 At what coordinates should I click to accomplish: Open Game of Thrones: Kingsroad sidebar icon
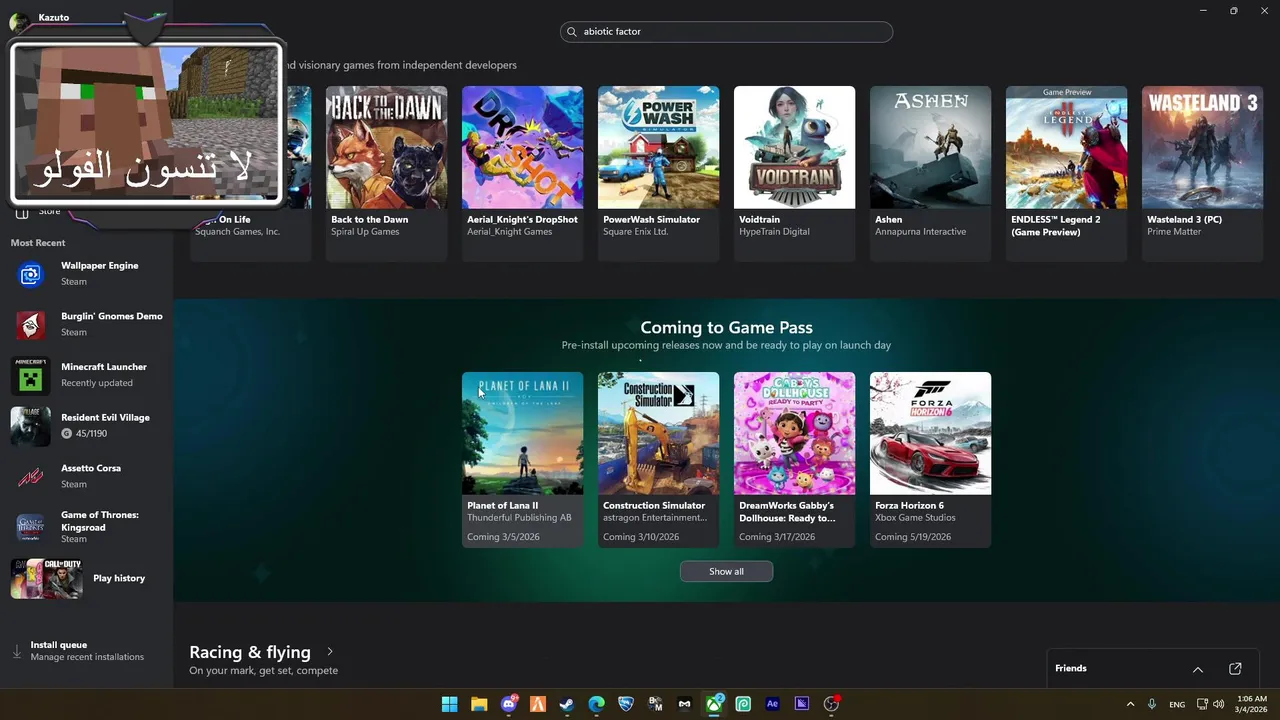(x=31, y=527)
